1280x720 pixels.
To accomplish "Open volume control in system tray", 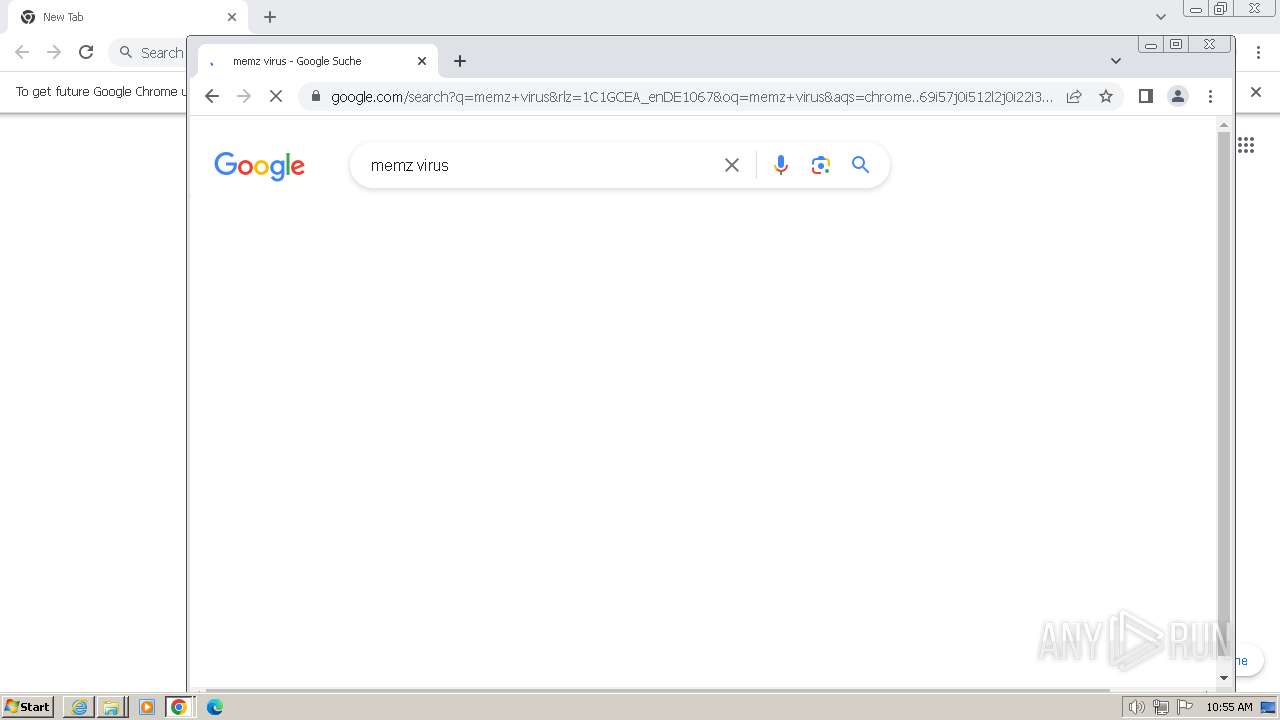I will [1136, 707].
